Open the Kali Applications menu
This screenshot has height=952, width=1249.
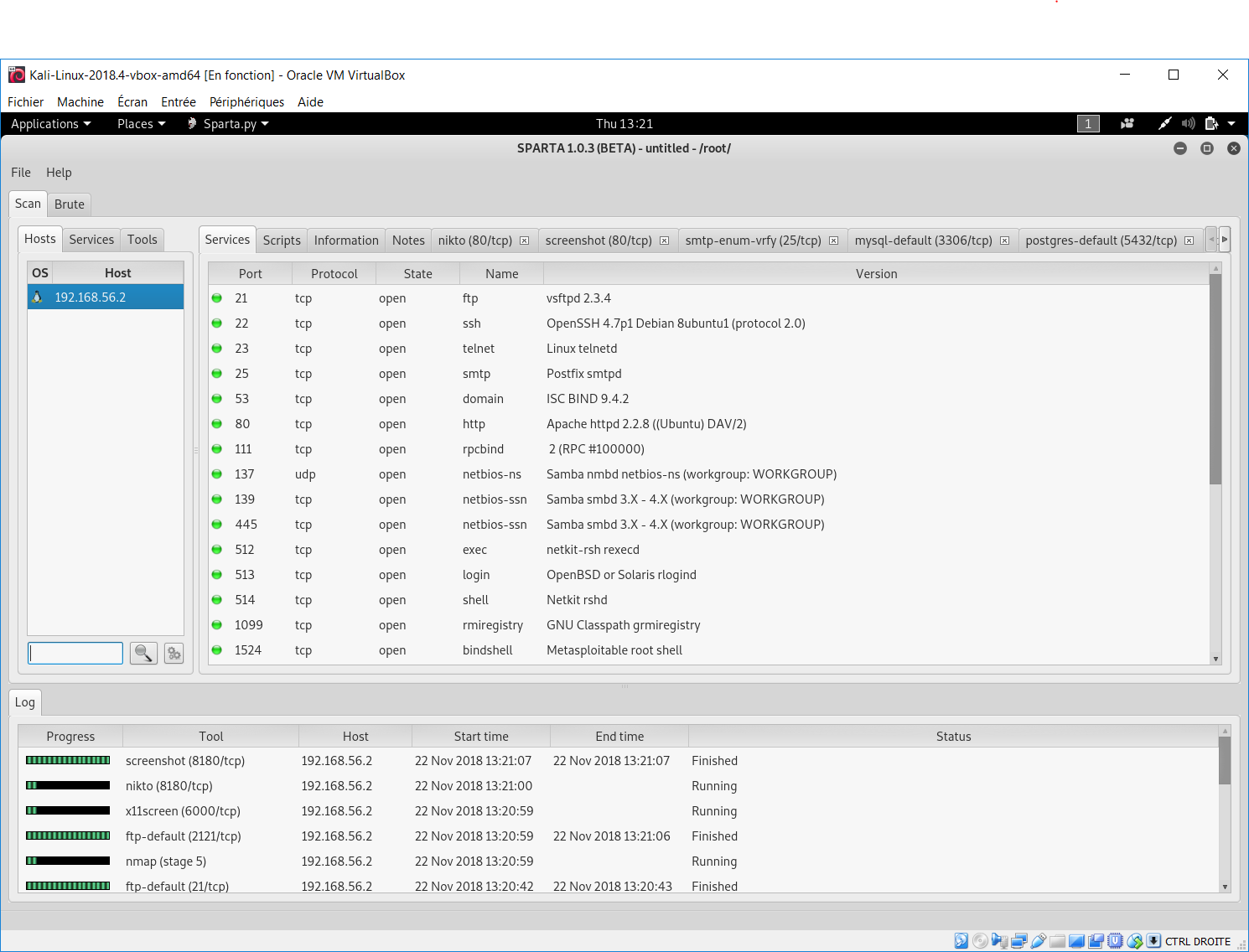point(51,124)
